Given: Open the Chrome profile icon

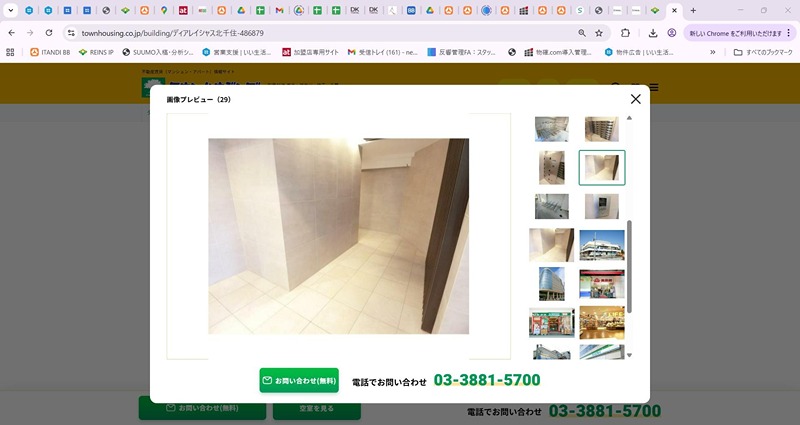Looking at the screenshot, I should click(x=672, y=33).
